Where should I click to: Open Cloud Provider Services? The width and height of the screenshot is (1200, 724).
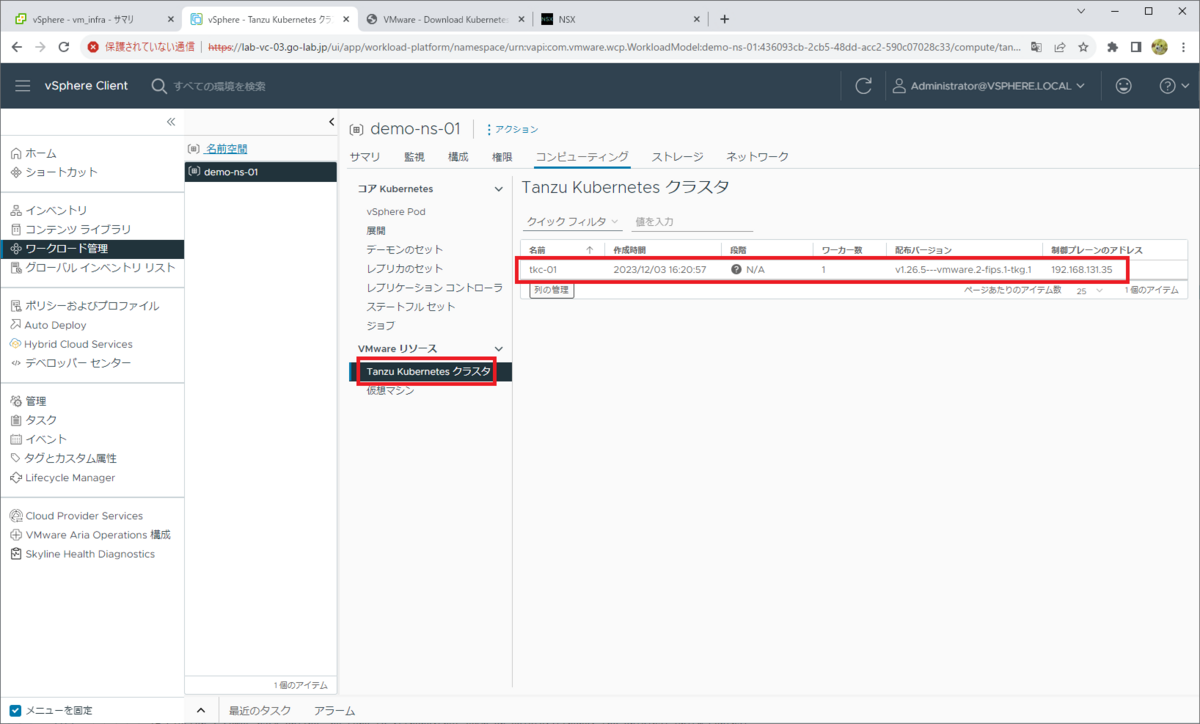(x=76, y=516)
